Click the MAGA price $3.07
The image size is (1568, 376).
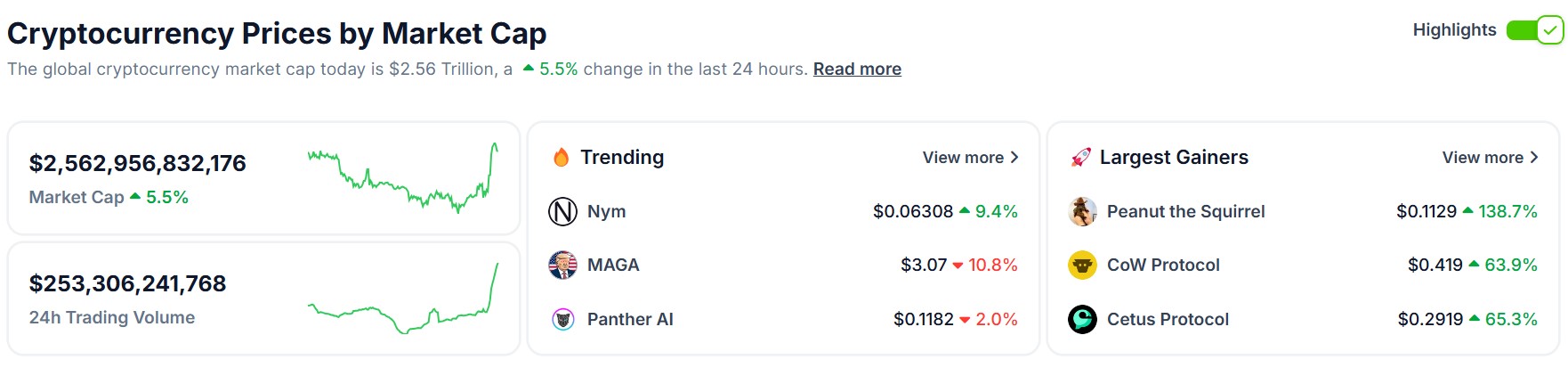[923, 265]
